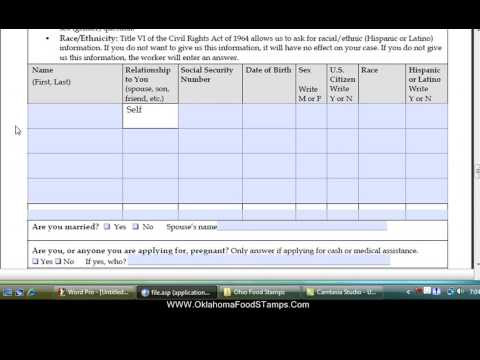Click the 'Name (First, Last)' column header
The width and height of the screenshot is (480, 360).
[x=75, y=84]
